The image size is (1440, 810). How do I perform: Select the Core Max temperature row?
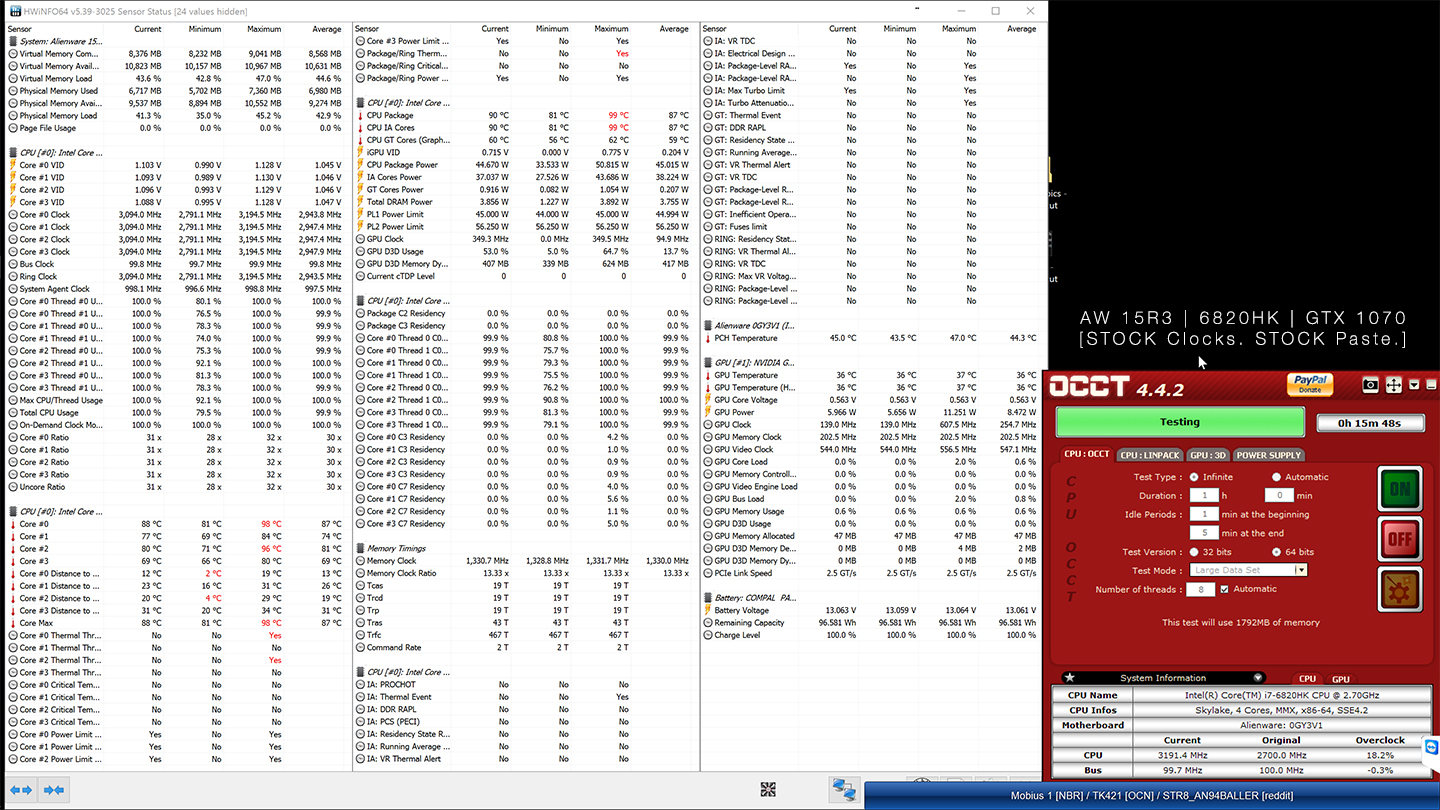pyautogui.click(x=177, y=623)
